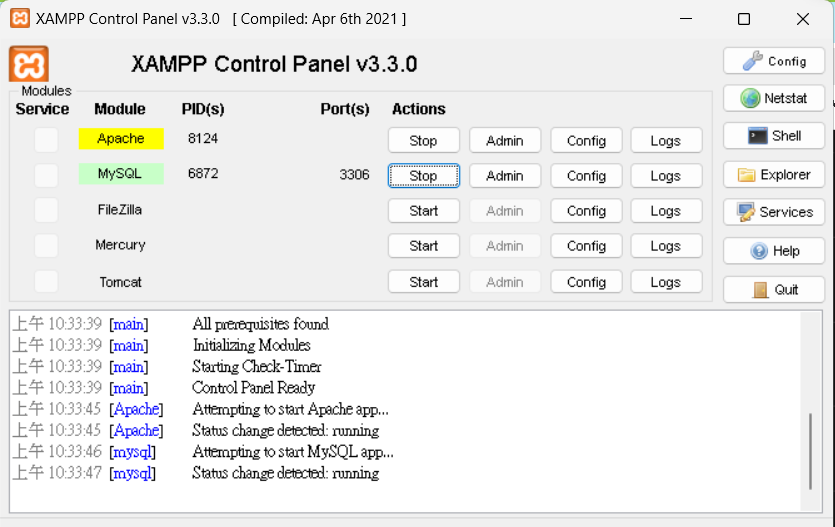Toggle the MySQL service checkbox
This screenshot has width=835, height=527.
click(x=46, y=175)
